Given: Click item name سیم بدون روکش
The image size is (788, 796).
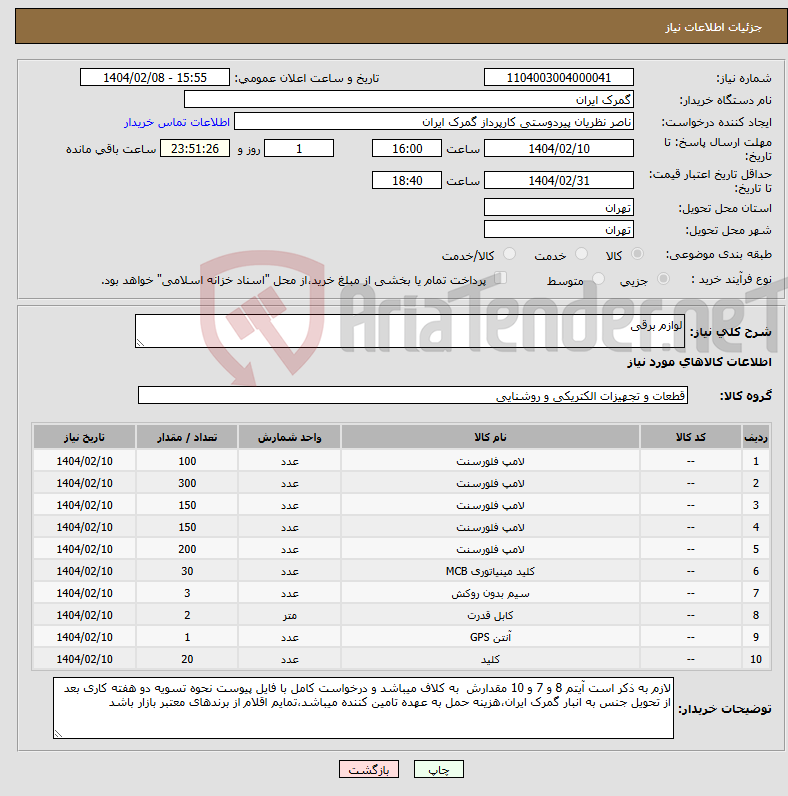Looking at the screenshot, I should (490, 593).
